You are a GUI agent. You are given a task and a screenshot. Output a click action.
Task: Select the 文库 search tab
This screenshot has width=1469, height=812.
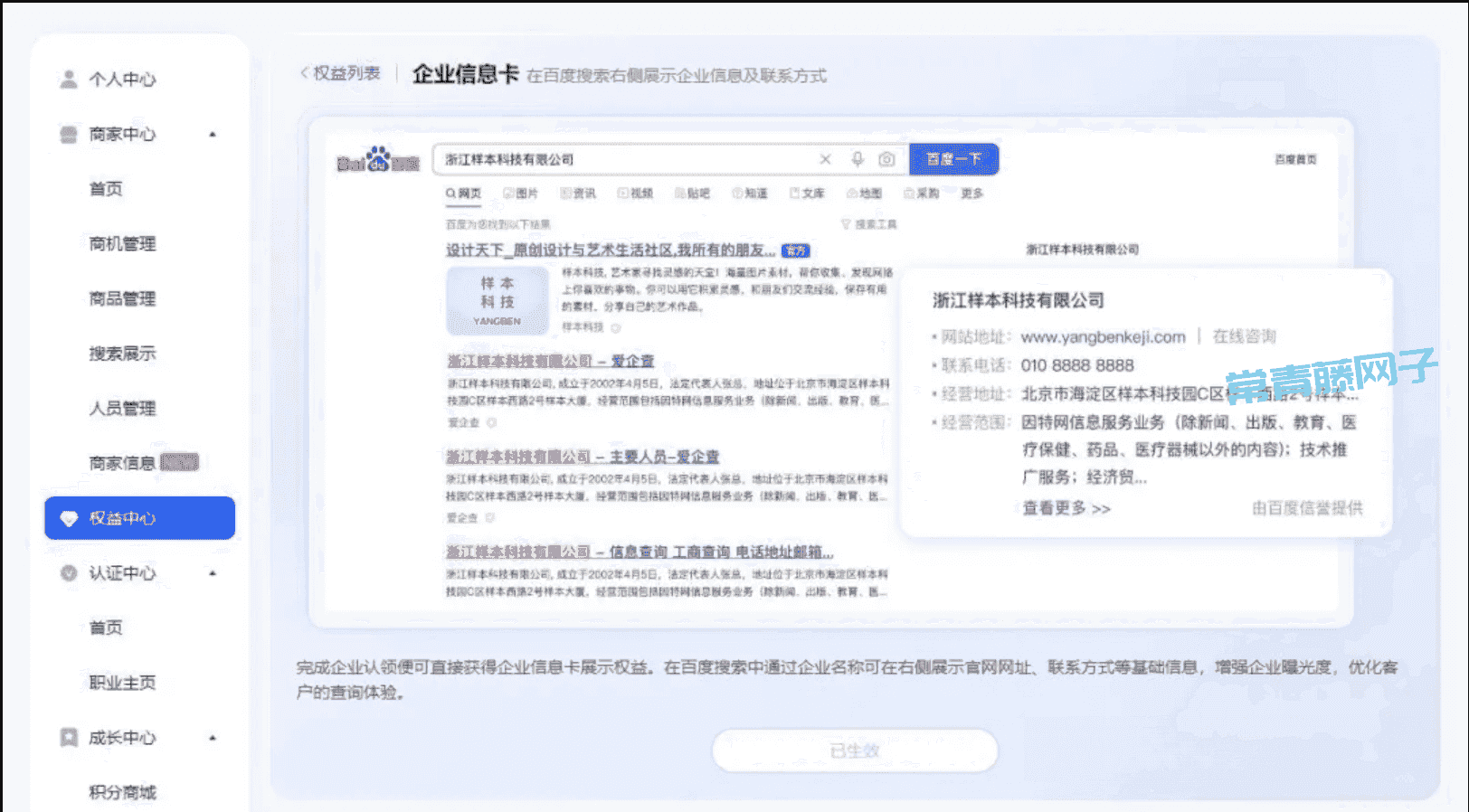coord(807,194)
